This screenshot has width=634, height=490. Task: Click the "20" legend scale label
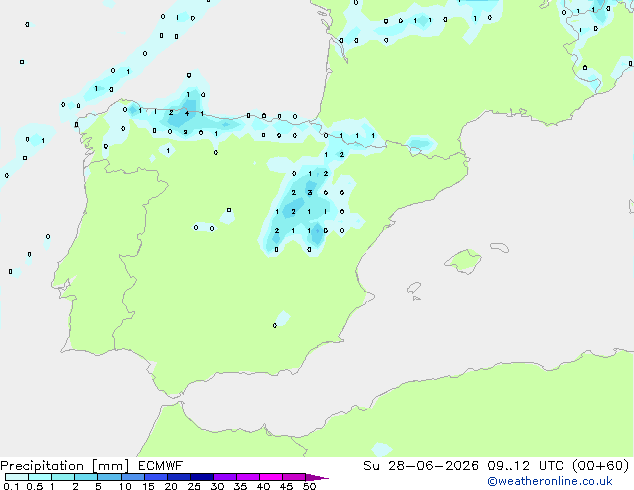pos(171,486)
